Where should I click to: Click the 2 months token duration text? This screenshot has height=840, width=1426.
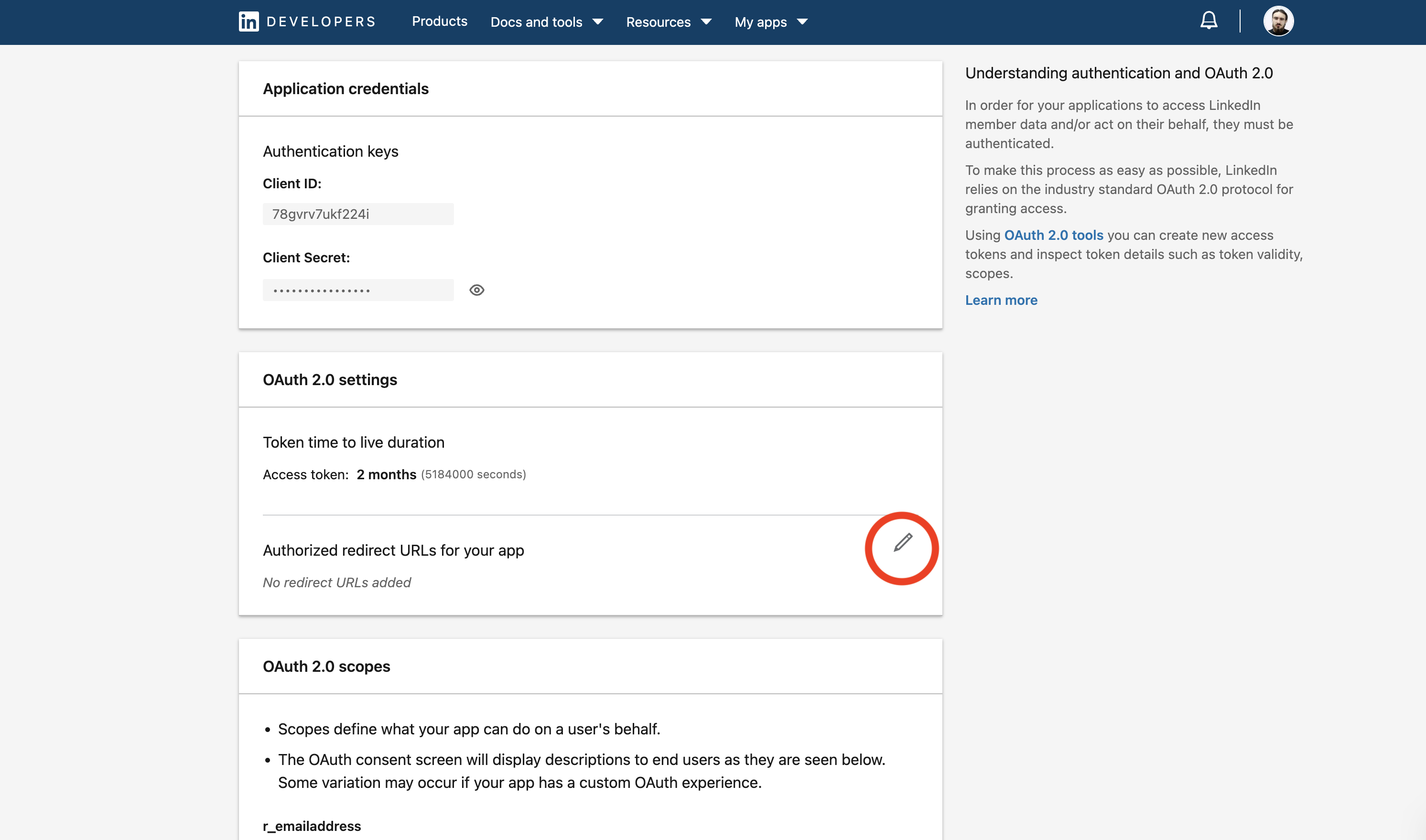tap(386, 474)
